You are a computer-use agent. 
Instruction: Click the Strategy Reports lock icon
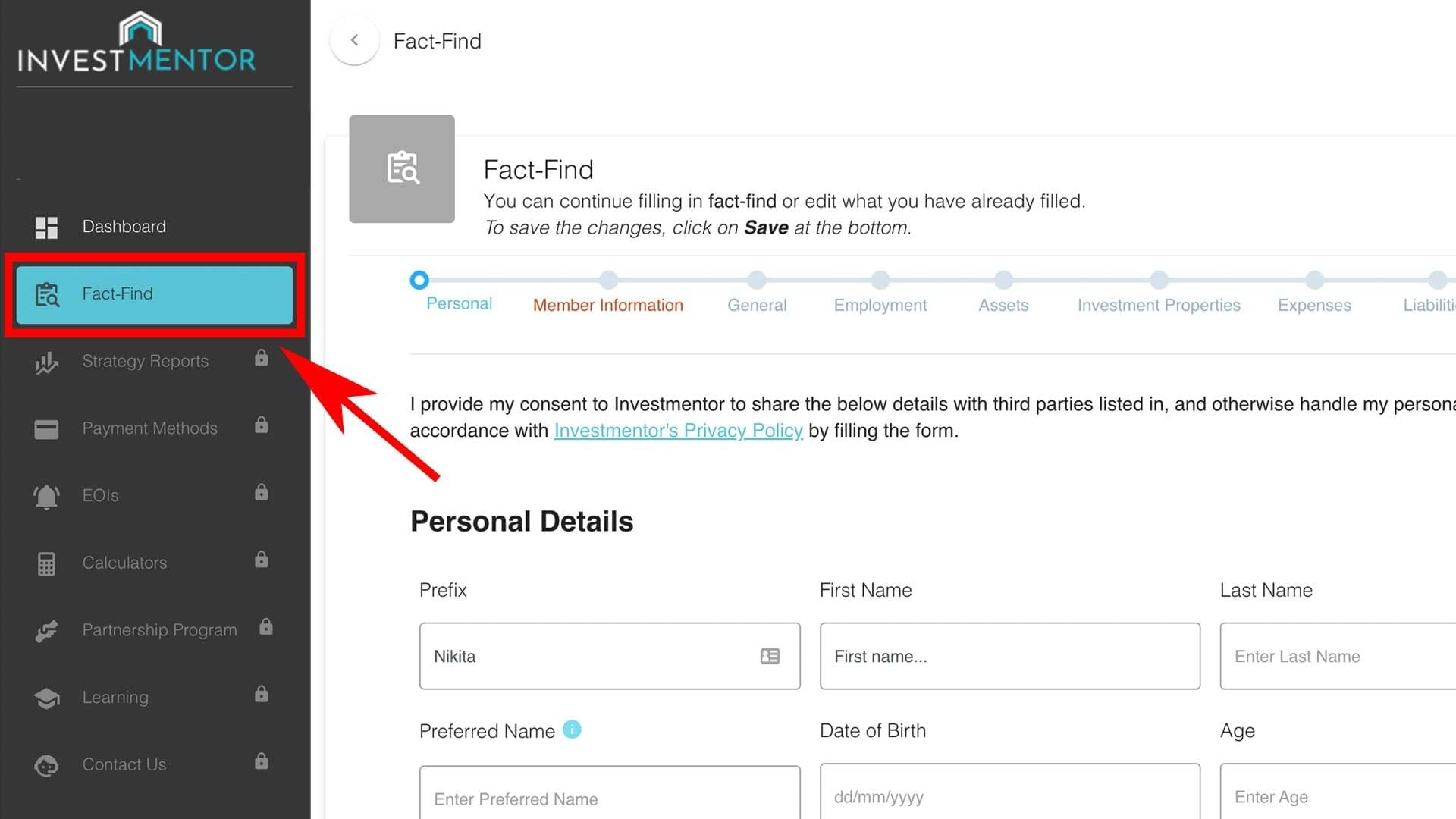tap(262, 358)
